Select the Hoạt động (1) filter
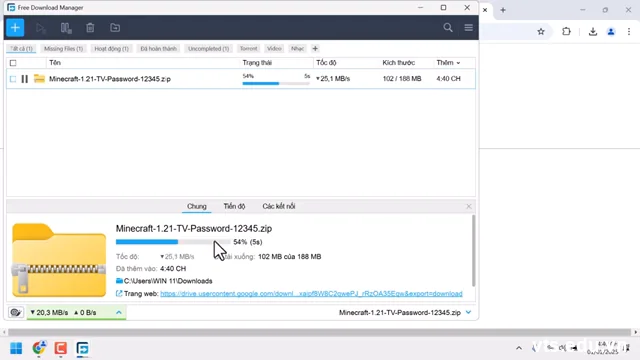The image size is (640, 360). (111, 49)
